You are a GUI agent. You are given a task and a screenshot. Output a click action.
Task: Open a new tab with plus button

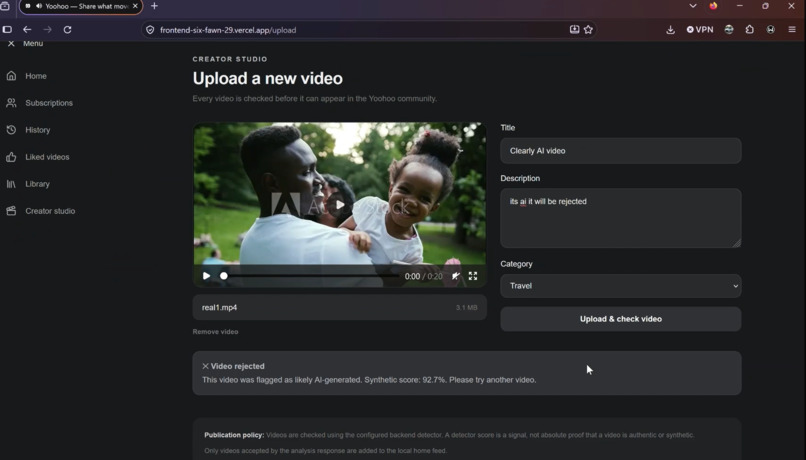[154, 6]
